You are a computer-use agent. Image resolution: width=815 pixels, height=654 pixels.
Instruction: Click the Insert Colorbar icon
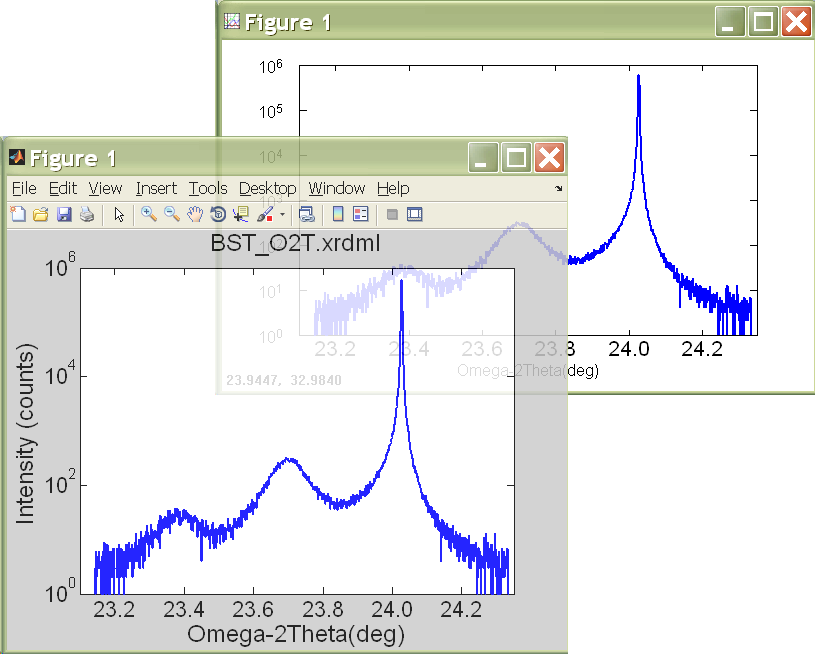[338, 214]
